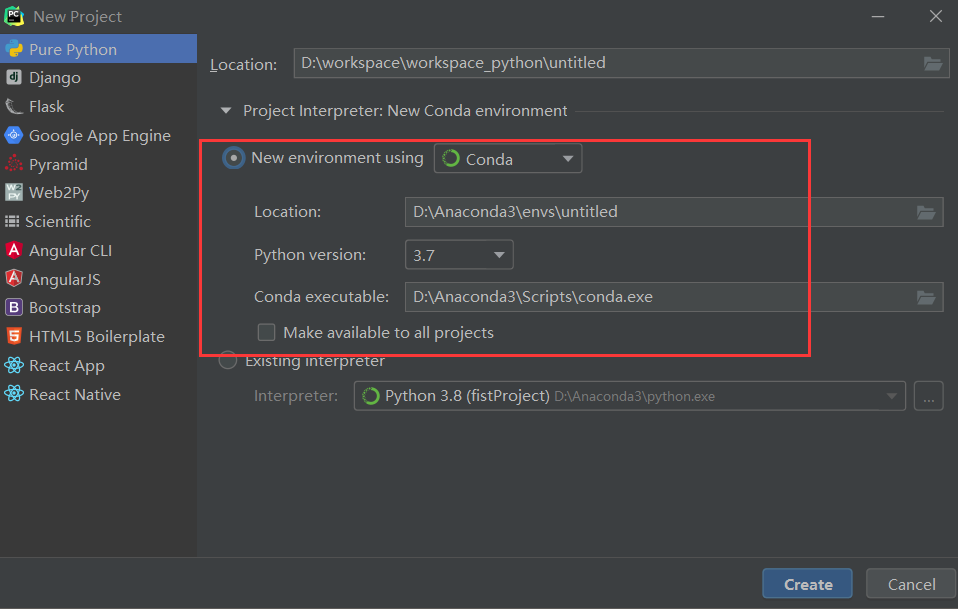Choose Flask project type
Image resolution: width=958 pixels, height=609 pixels.
coord(98,106)
